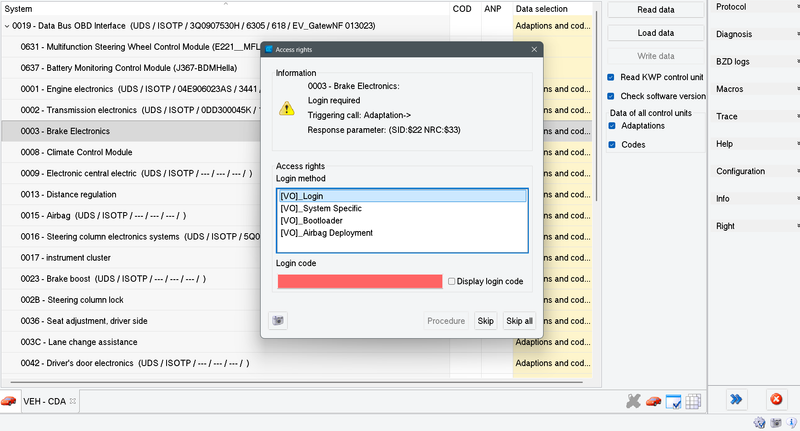Select 0013 Distance regulation row
This screenshot has width=800, height=431.
131,194
